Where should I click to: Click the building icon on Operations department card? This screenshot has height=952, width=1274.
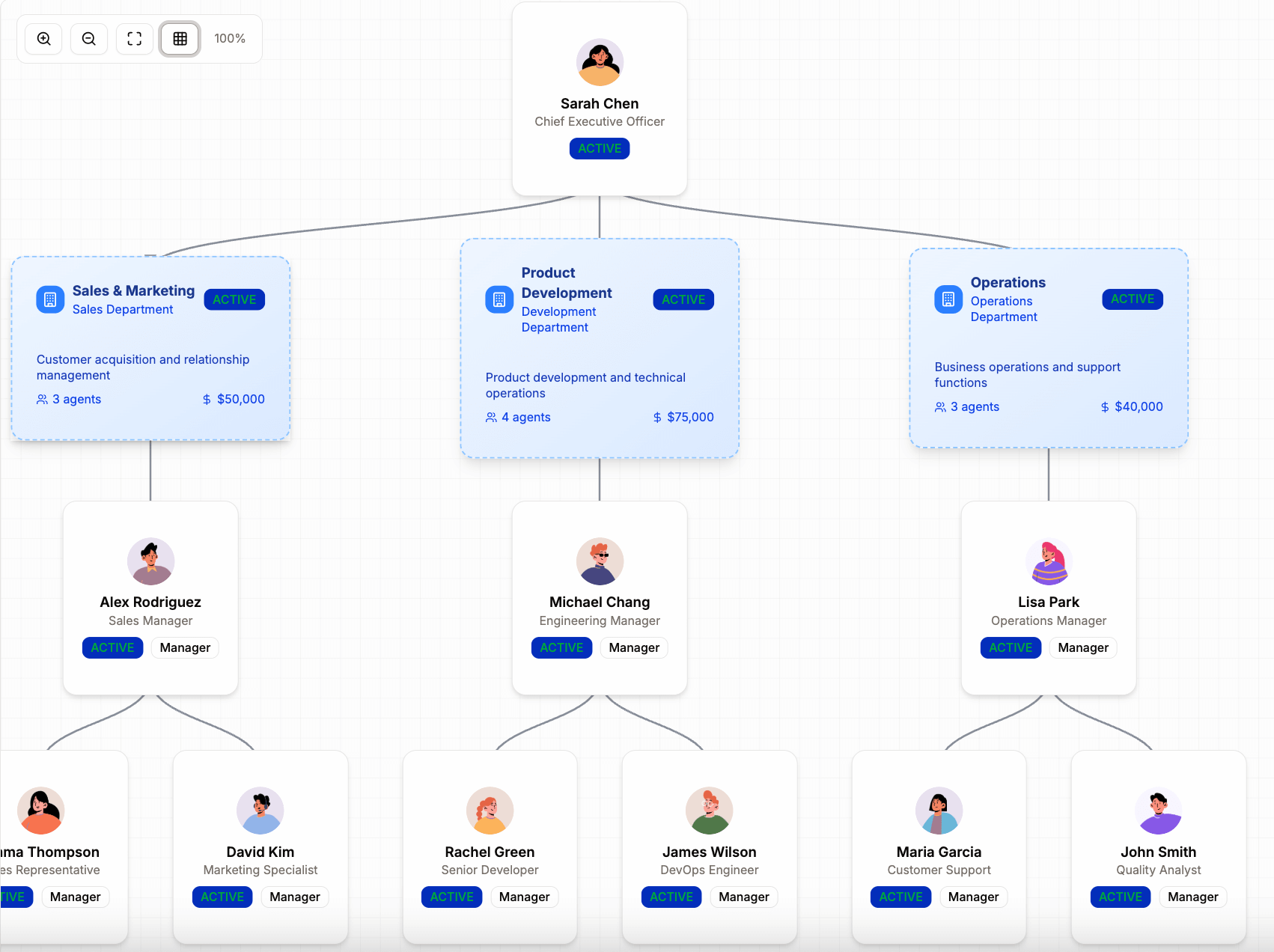tap(948, 299)
